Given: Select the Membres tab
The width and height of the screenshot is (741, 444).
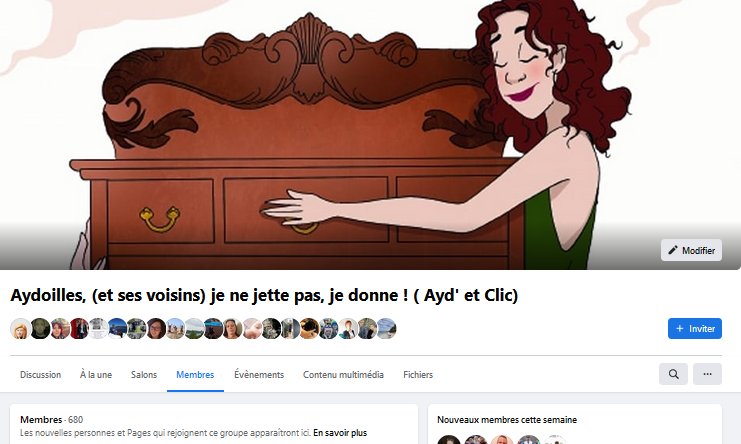Looking at the screenshot, I should (x=195, y=375).
